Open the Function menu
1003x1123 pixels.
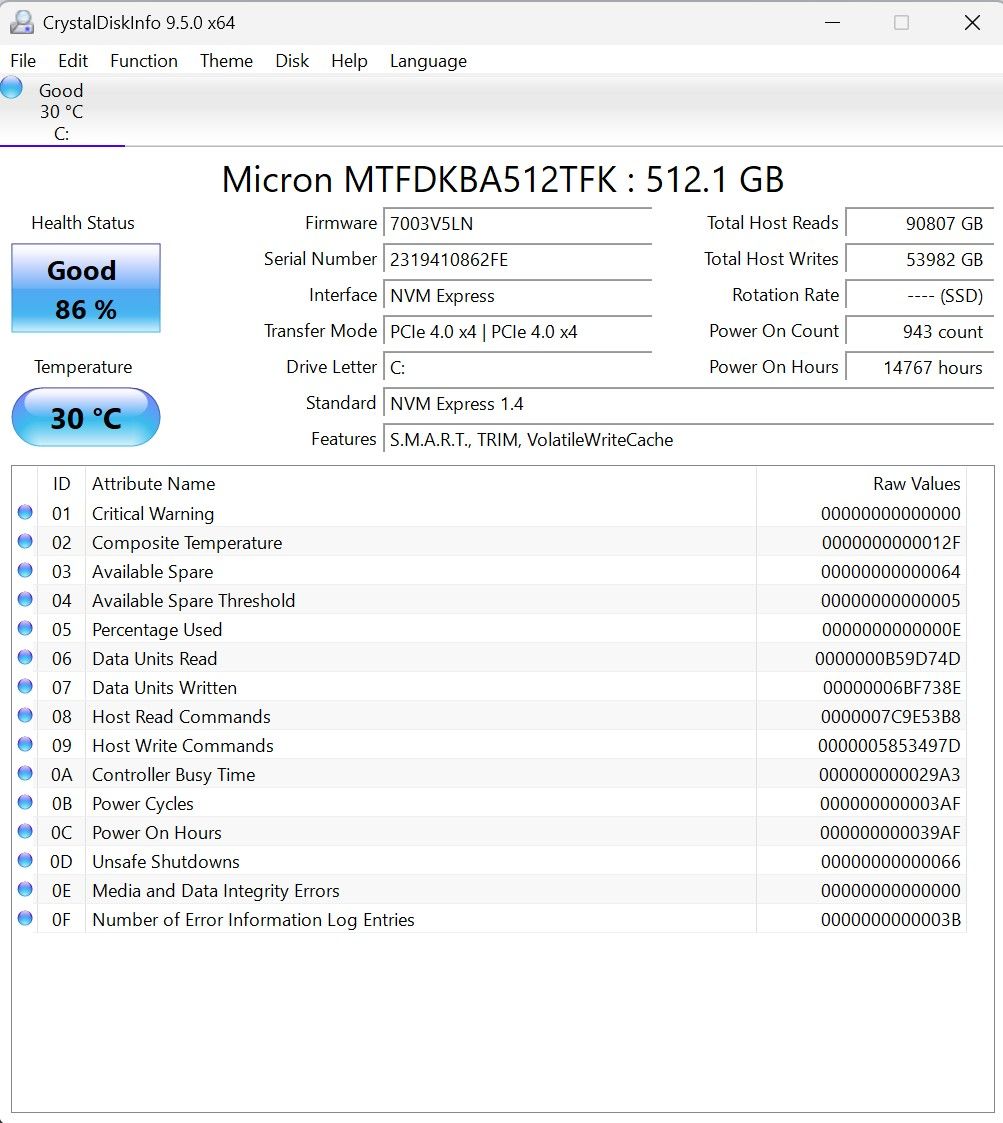[x=144, y=61]
